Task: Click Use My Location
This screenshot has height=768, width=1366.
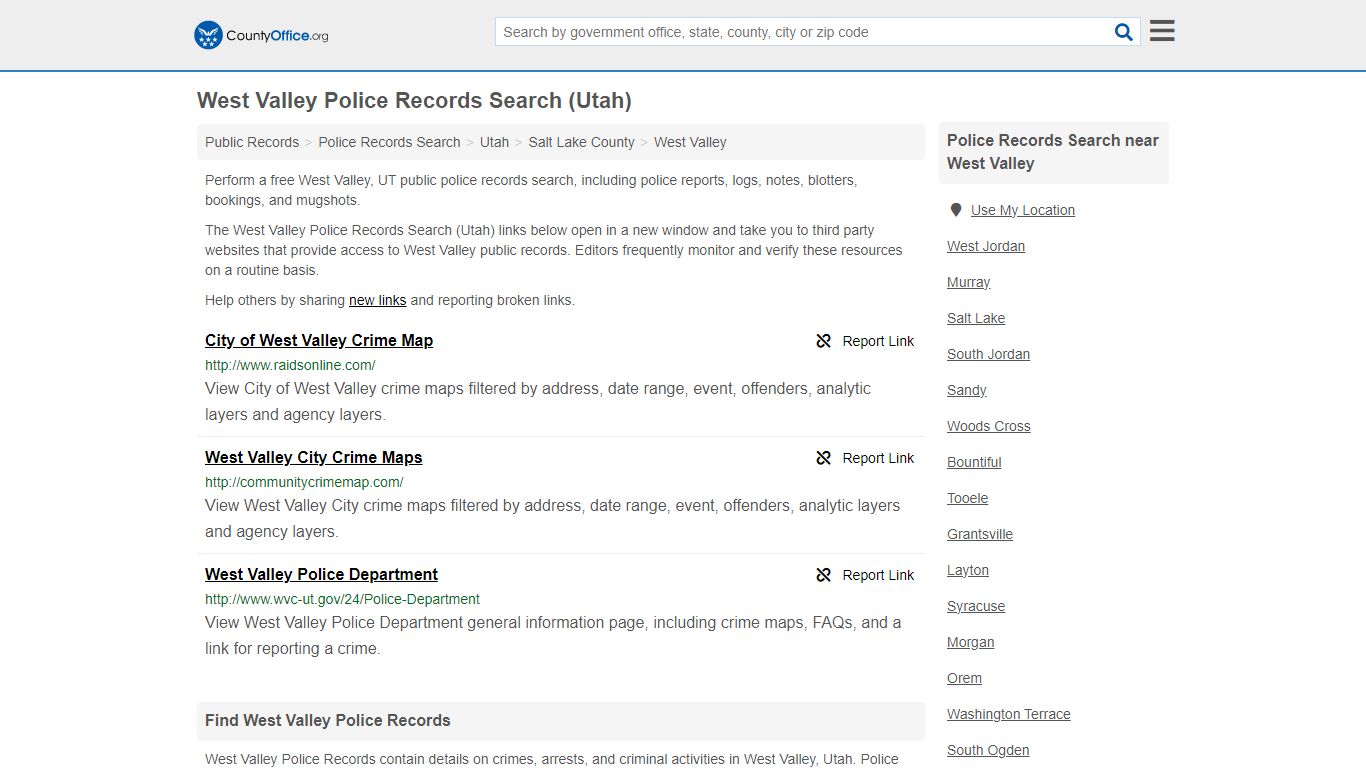Action: pos(1023,210)
